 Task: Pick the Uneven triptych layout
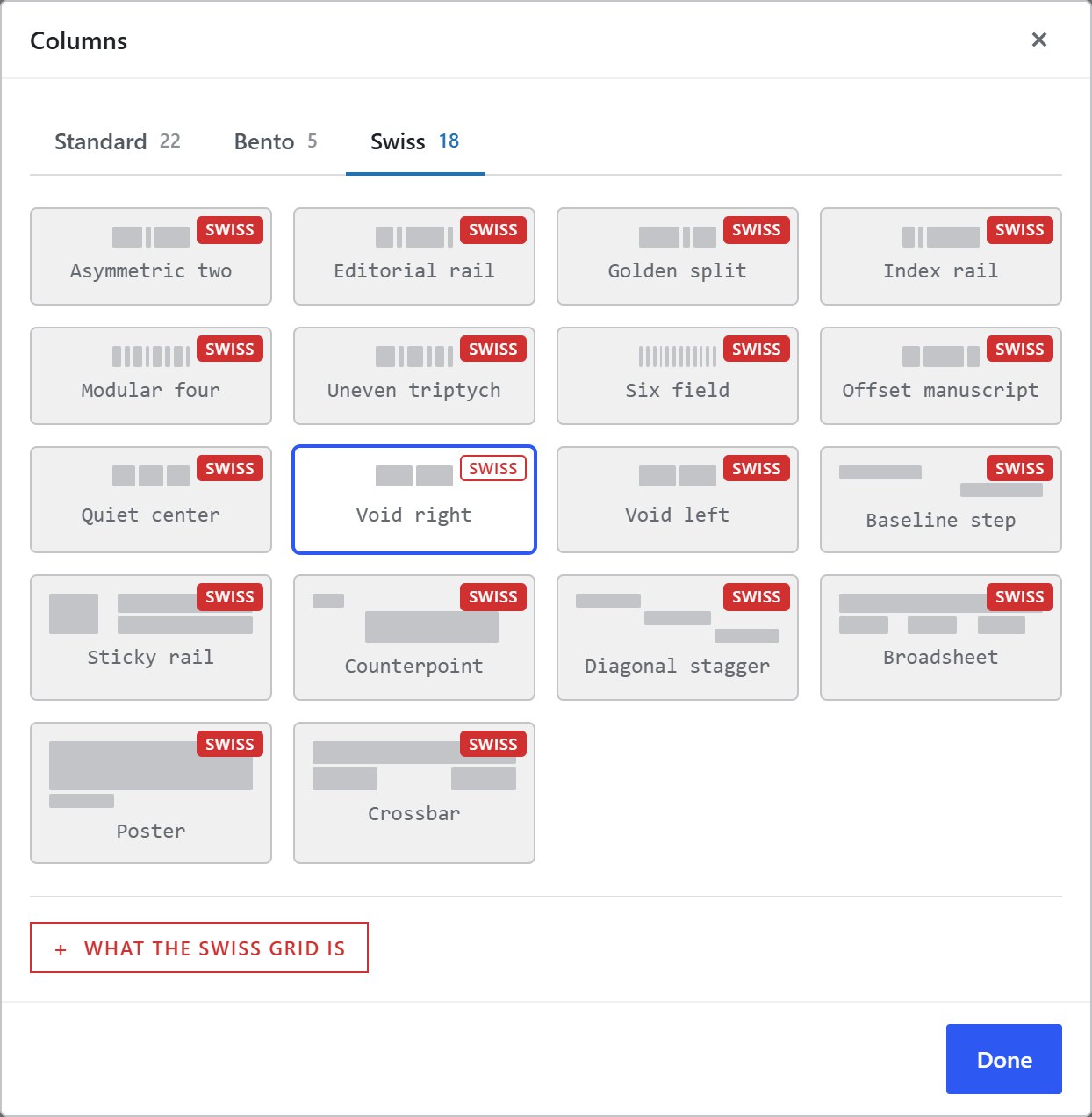(414, 376)
